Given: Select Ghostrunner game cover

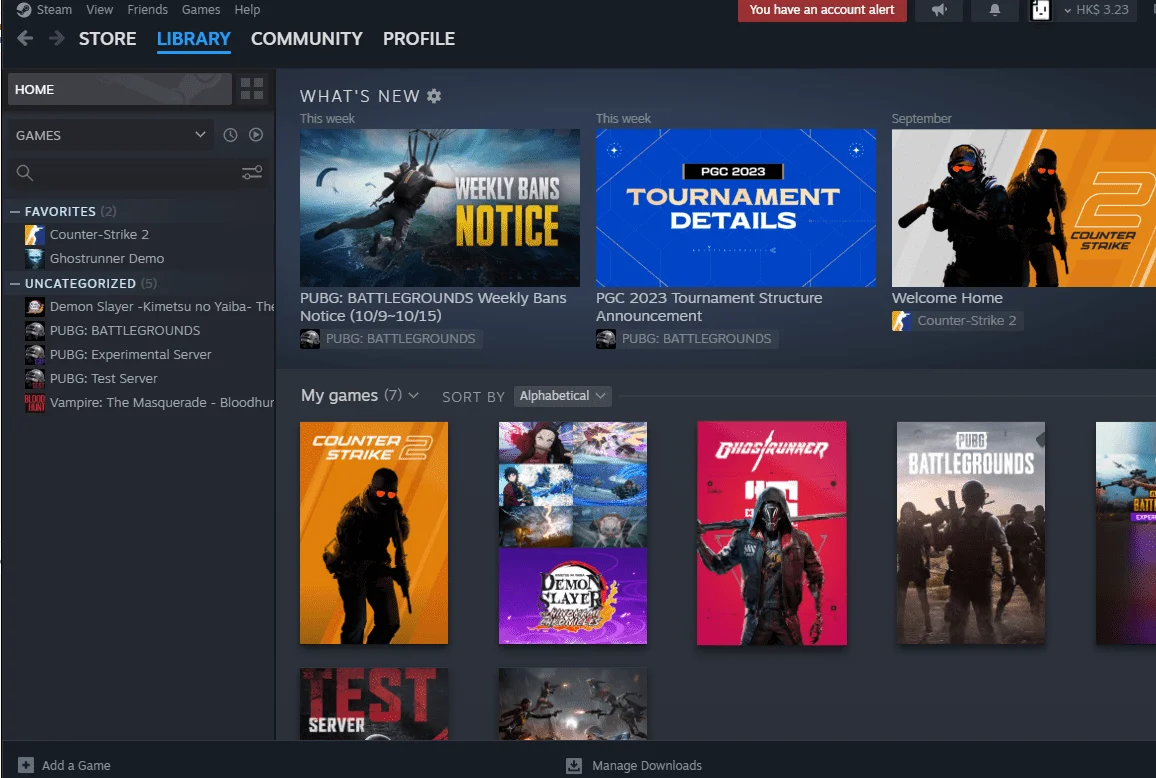Looking at the screenshot, I should coord(772,533).
